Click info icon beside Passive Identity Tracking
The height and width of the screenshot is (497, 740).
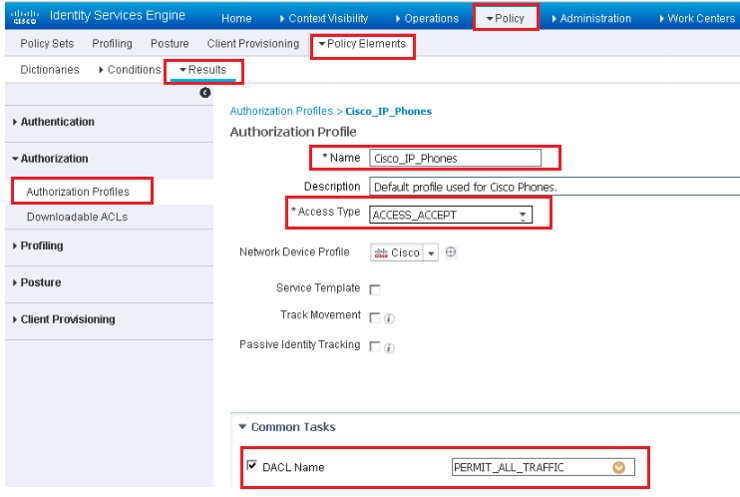389,348
